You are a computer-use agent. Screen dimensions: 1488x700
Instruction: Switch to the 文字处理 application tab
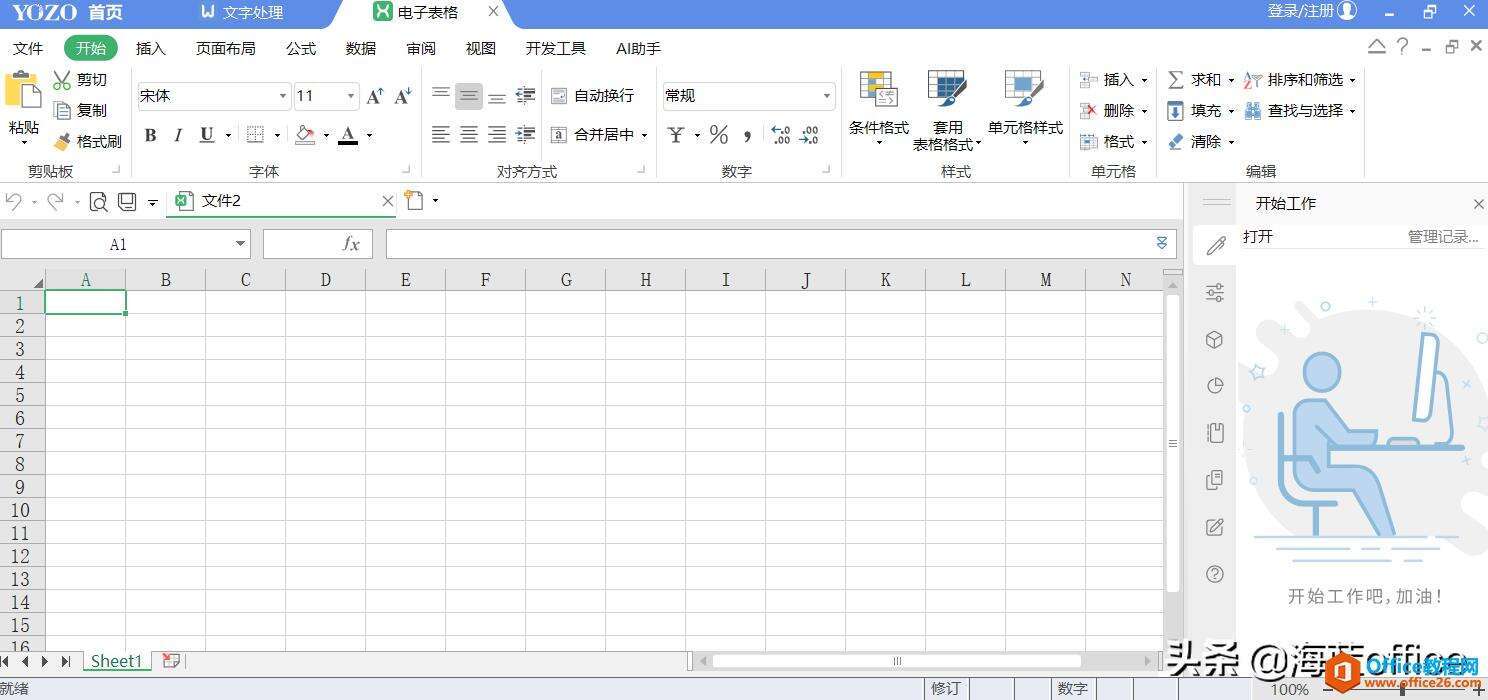coord(242,13)
